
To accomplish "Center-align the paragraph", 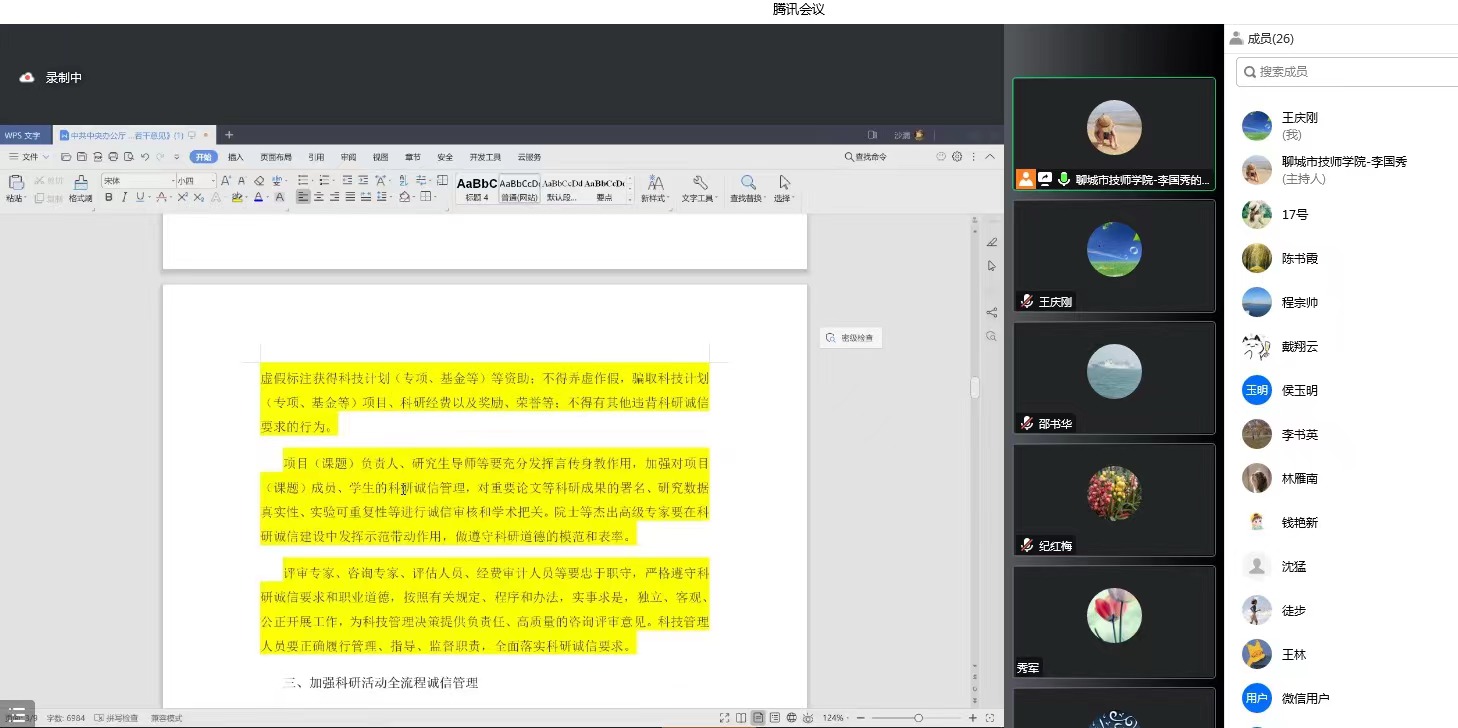I will click(x=319, y=197).
